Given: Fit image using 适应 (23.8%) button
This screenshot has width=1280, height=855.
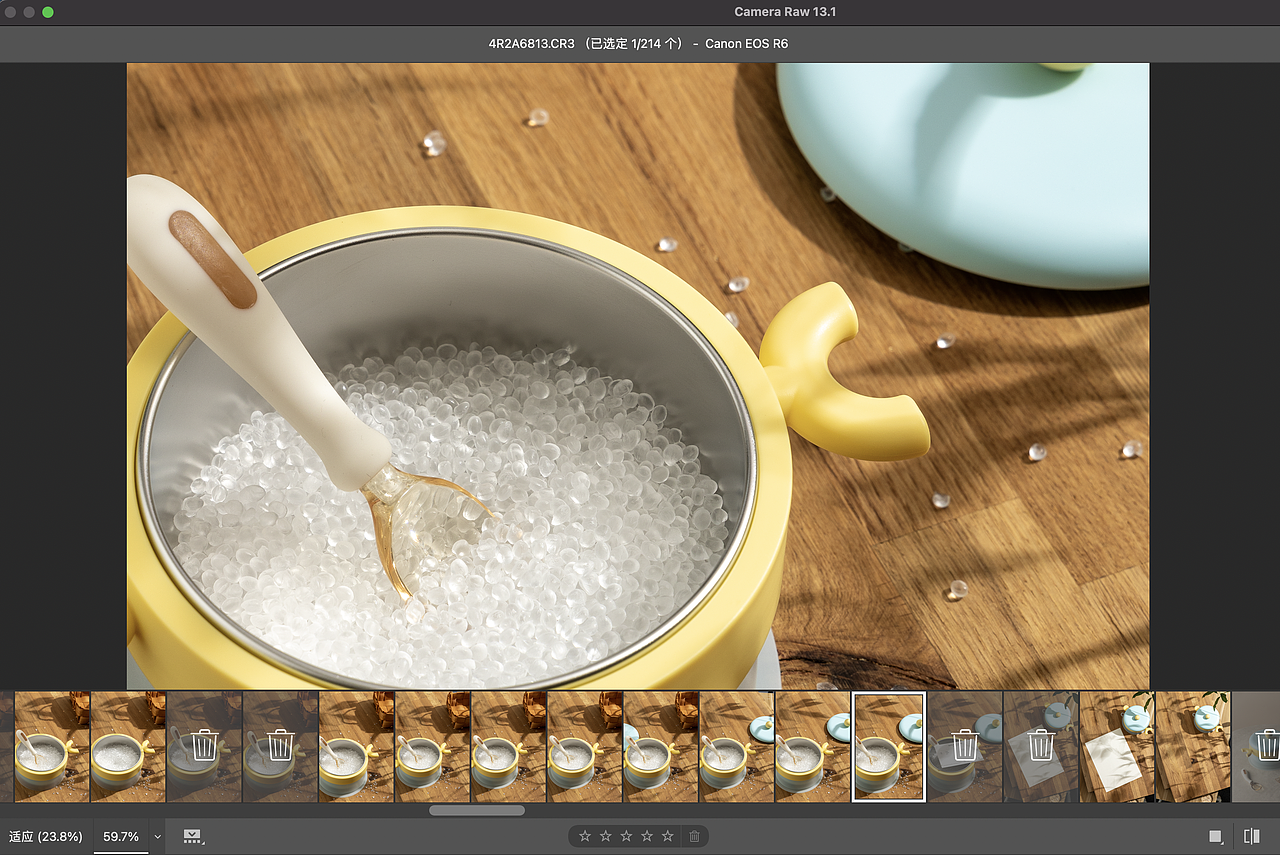Looking at the screenshot, I should pyautogui.click(x=46, y=836).
